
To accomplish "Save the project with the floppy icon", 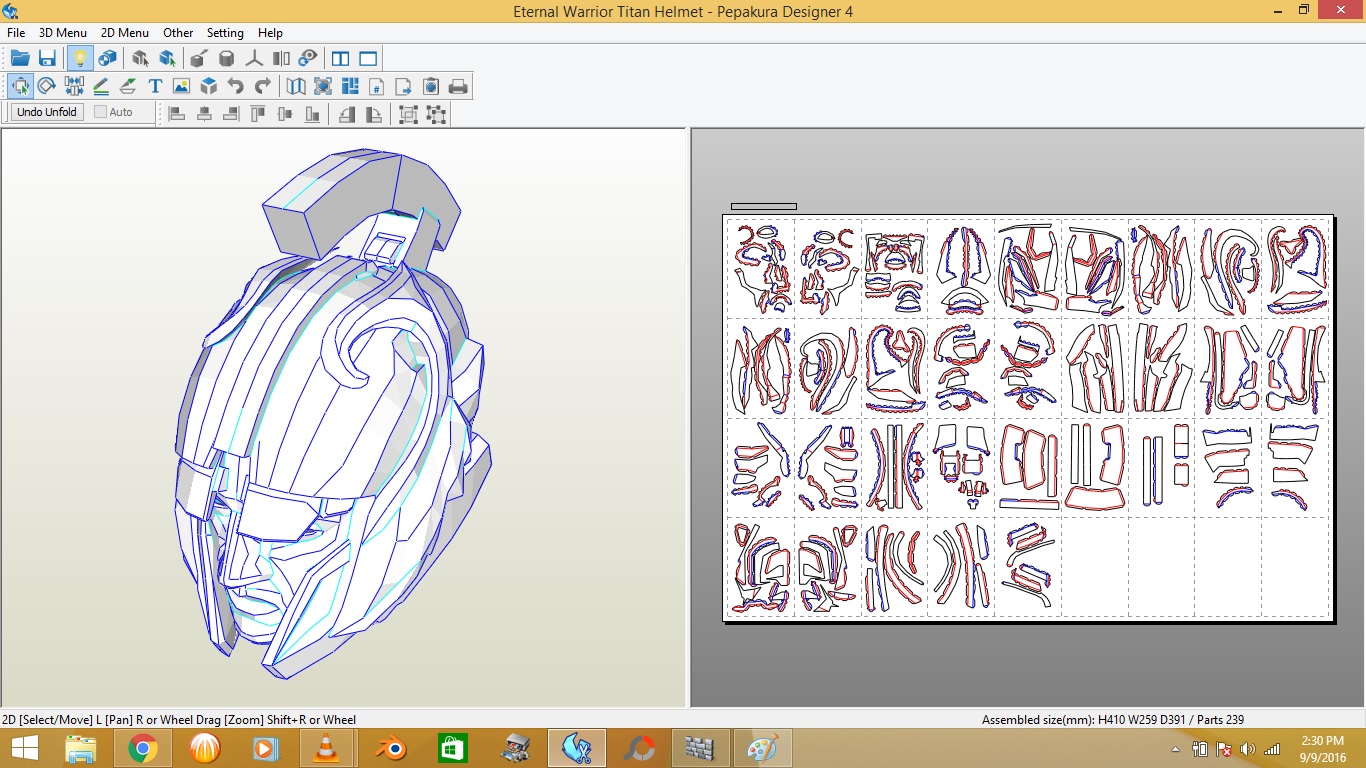I will click(47, 58).
